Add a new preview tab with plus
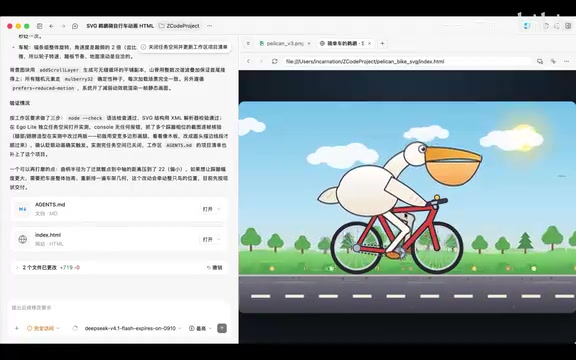 (x=382, y=43)
